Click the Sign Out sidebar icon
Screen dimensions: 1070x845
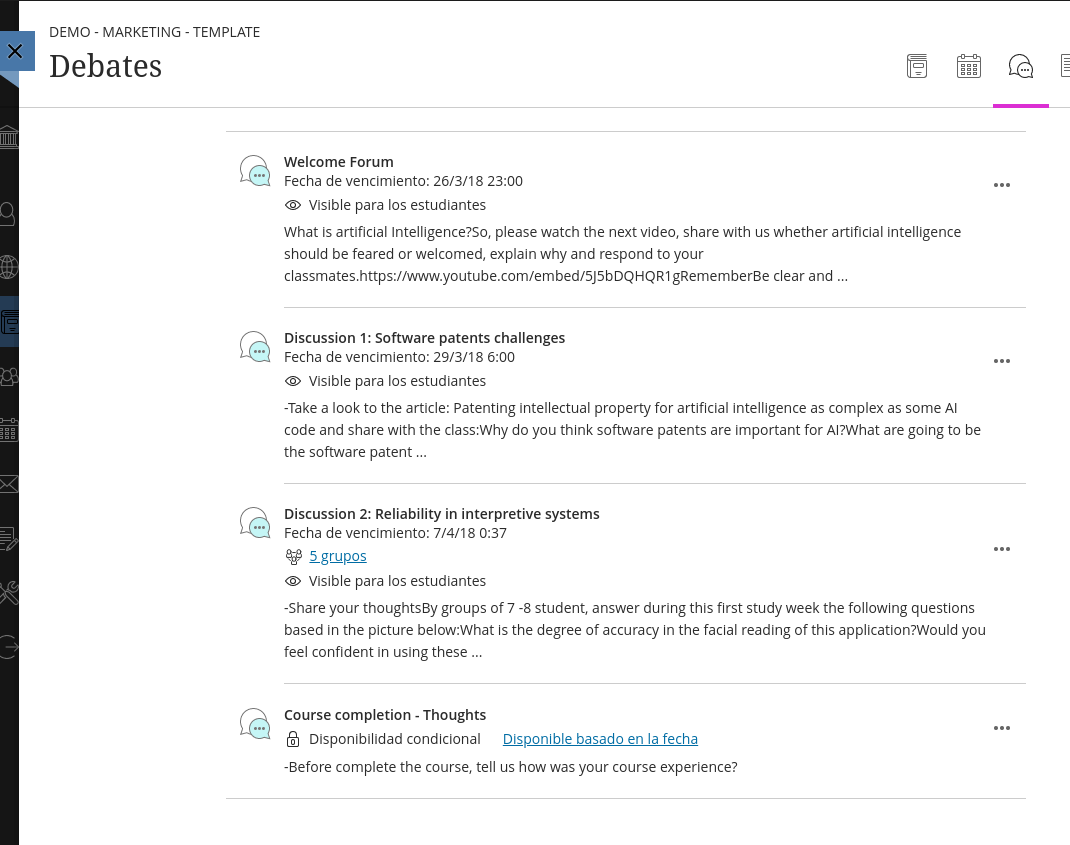point(9,646)
